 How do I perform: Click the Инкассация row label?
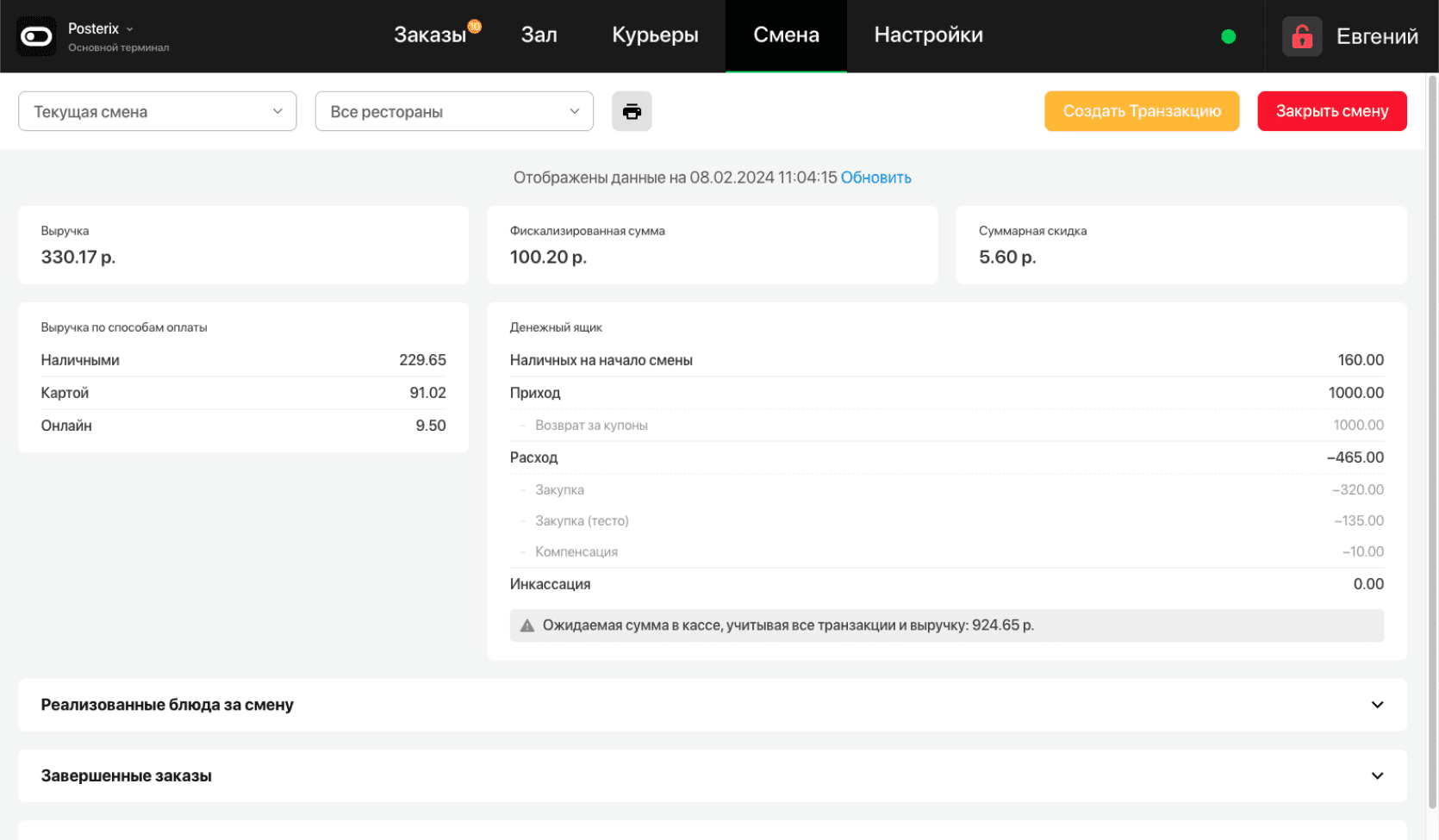(x=550, y=584)
